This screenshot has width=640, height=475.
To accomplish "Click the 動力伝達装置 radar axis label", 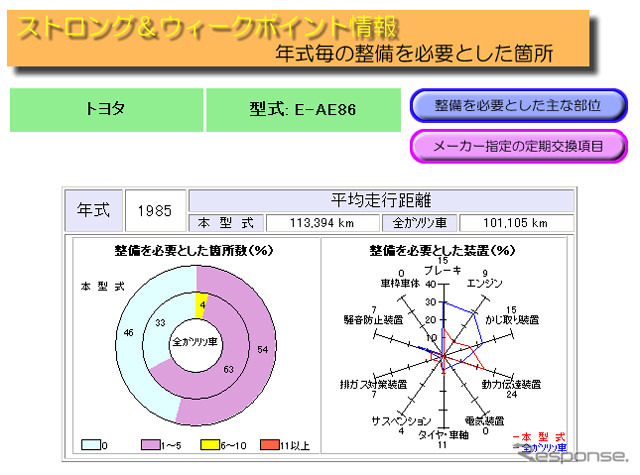I will (x=511, y=384).
